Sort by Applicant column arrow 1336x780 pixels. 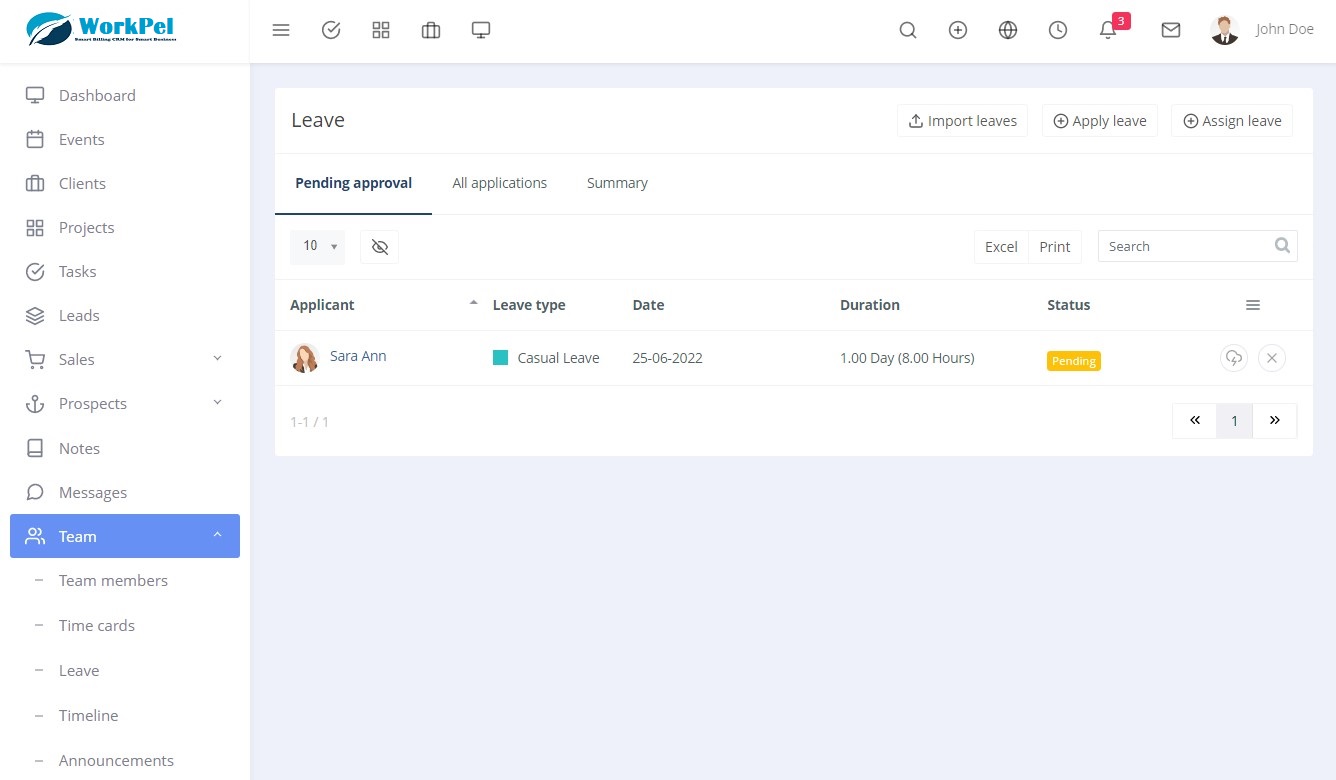[x=474, y=303]
